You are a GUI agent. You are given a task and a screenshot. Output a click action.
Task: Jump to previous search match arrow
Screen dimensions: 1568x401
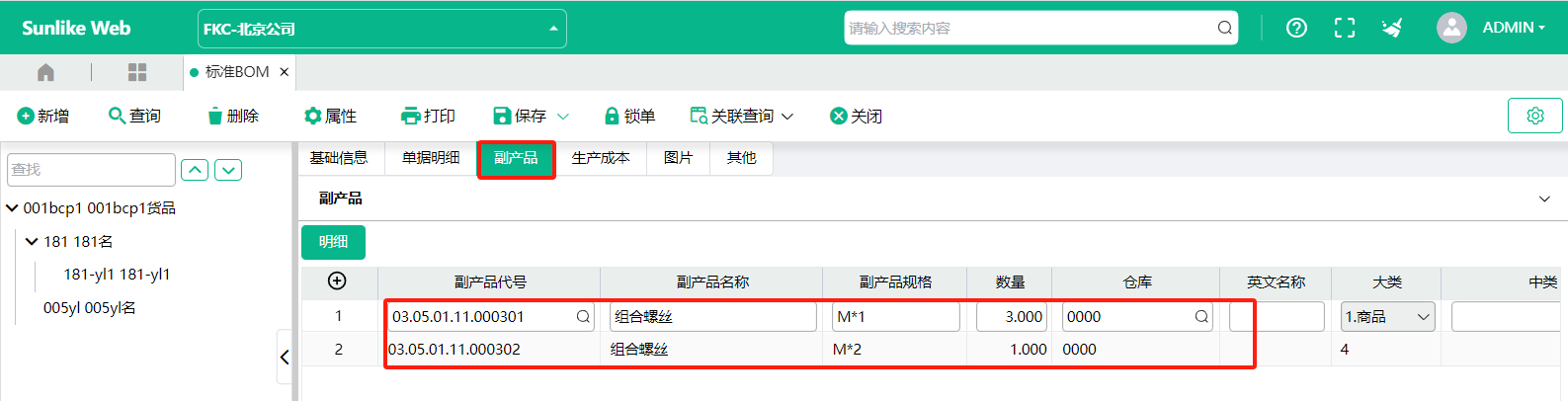(x=195, y=170)
